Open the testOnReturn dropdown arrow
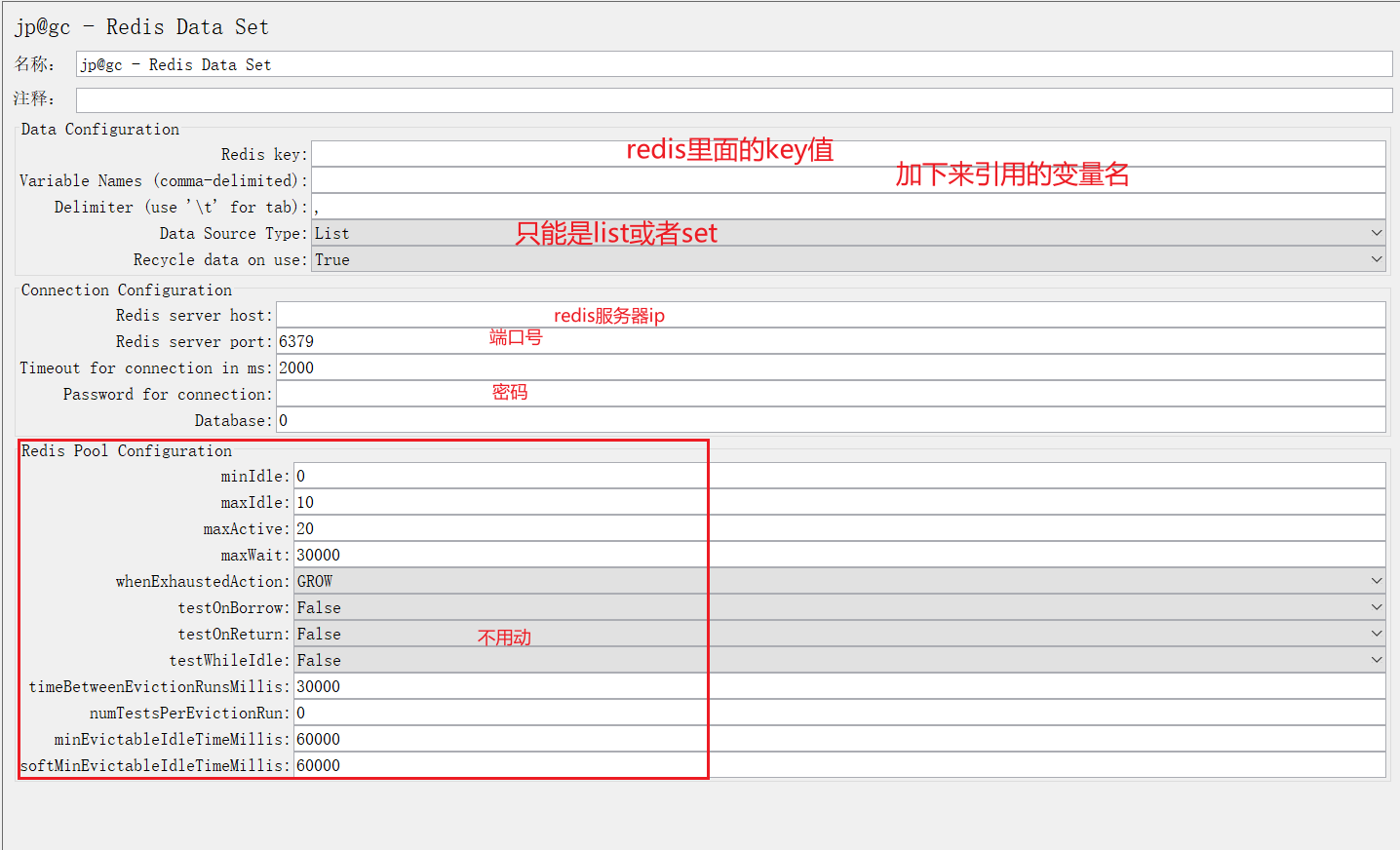Image resolution: width=1400 pixels, height=850 pixels. 1376,633
